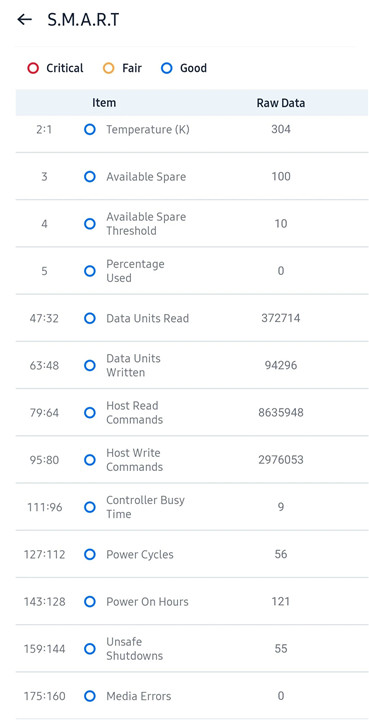Click the Data Units Written value 94296
This screenshot has height=720, width=369.
tap(281, 366)
